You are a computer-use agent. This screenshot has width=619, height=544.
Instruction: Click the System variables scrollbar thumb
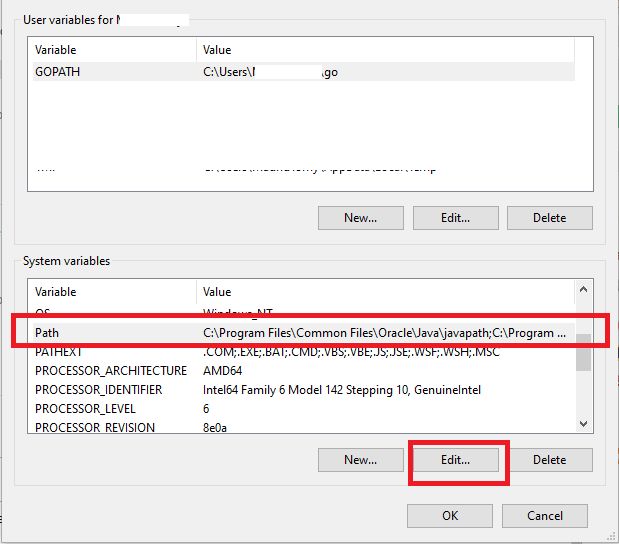pos(583,353)
